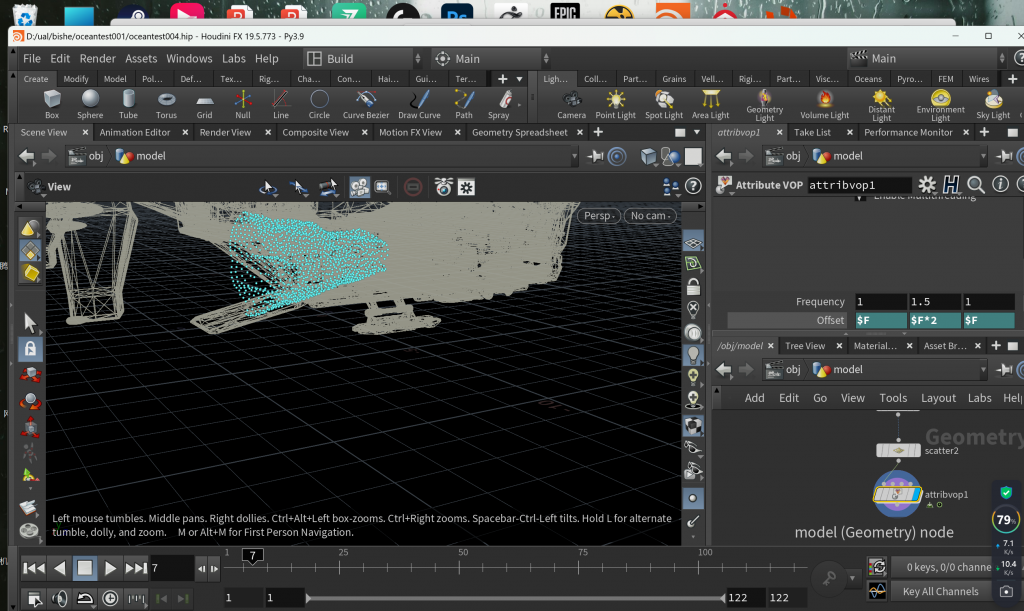Click the Frequency X value field
The width and height of the screenshot is (1024, 611).
(880, 302)
